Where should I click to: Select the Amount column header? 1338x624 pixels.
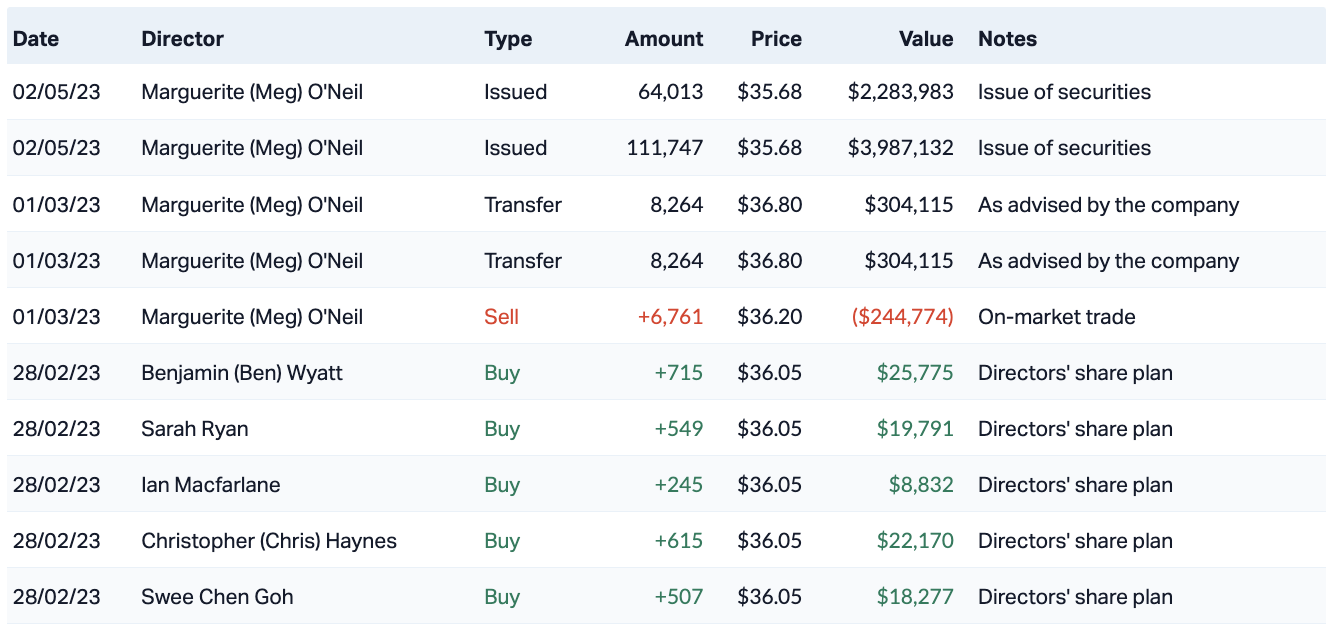pos(664,39)
